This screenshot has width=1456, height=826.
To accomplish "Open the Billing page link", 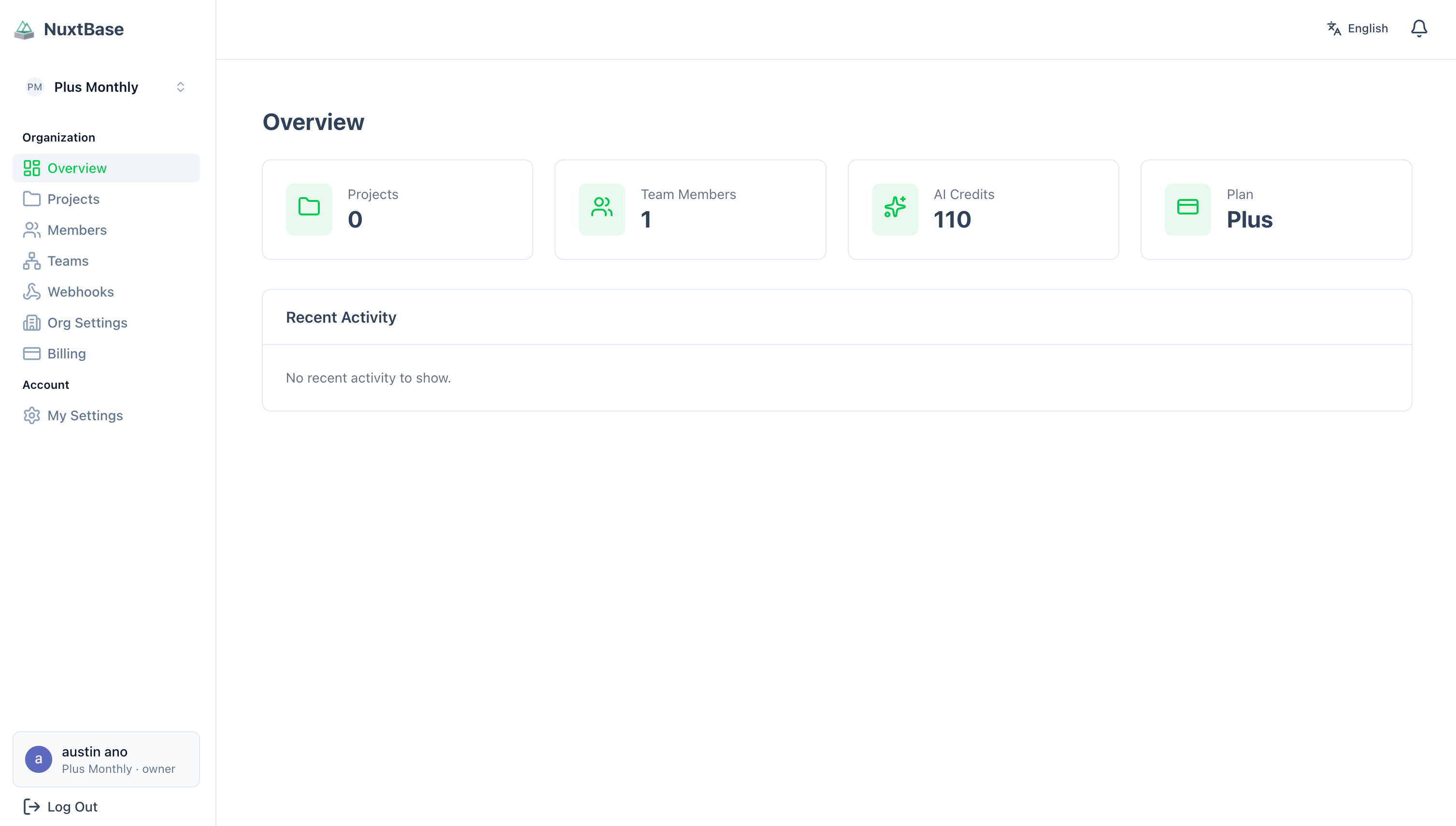I will [66, 353].
